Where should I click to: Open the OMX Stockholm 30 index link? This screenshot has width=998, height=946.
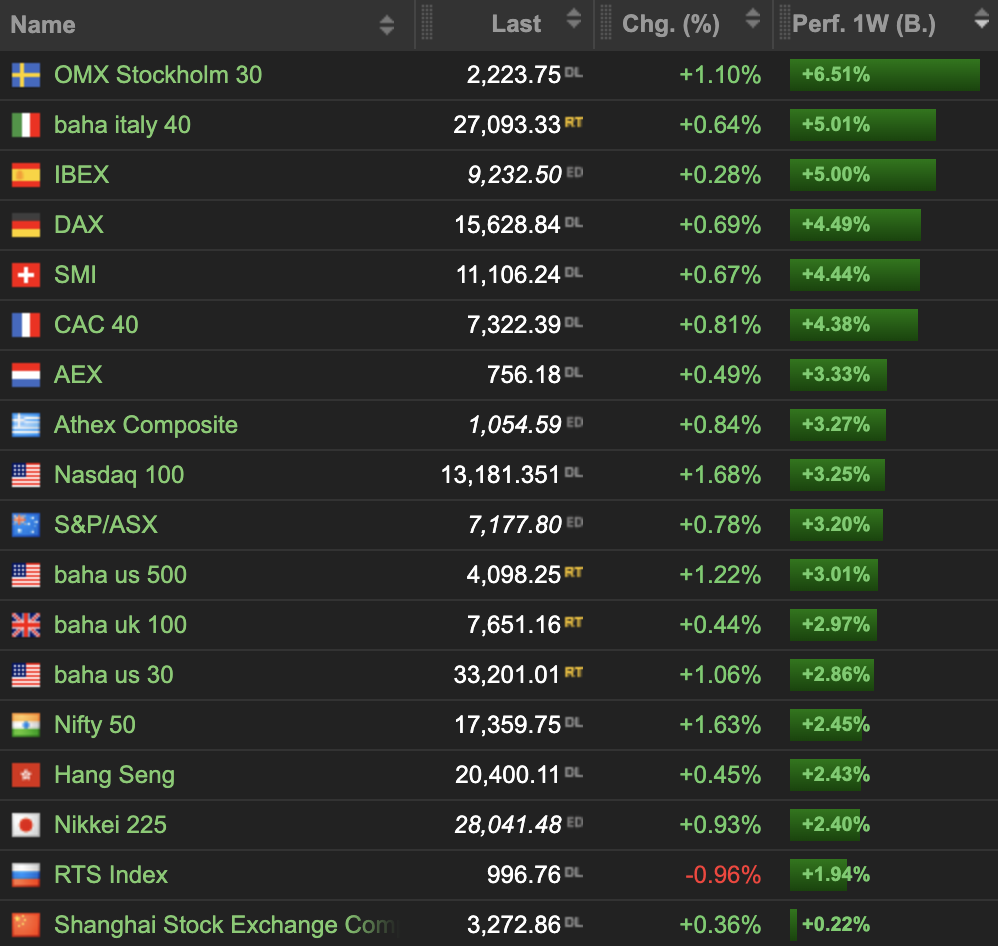[158, 75]
